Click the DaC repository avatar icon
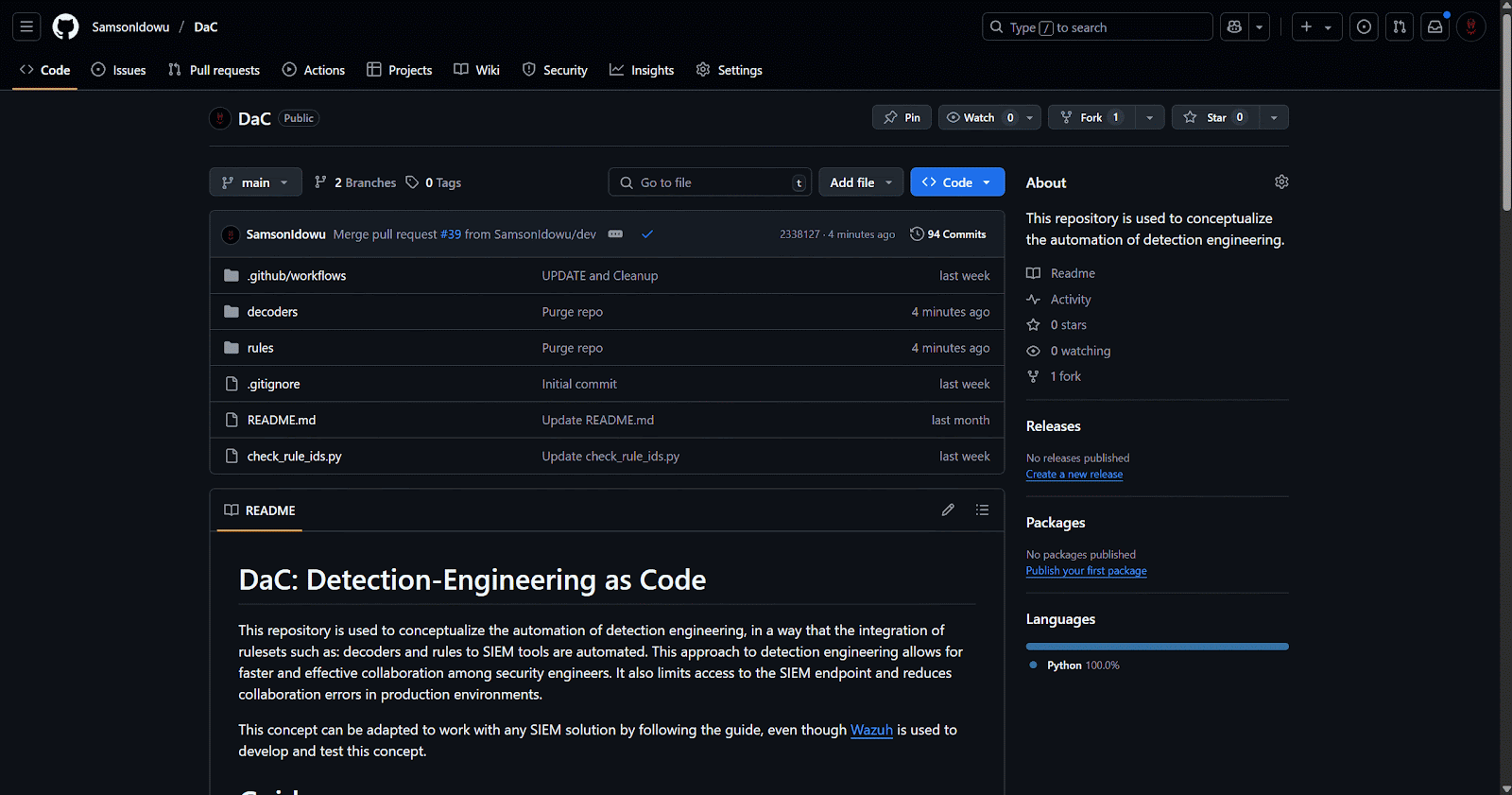This screenshot has height=795, width=1512. [220, 118]
